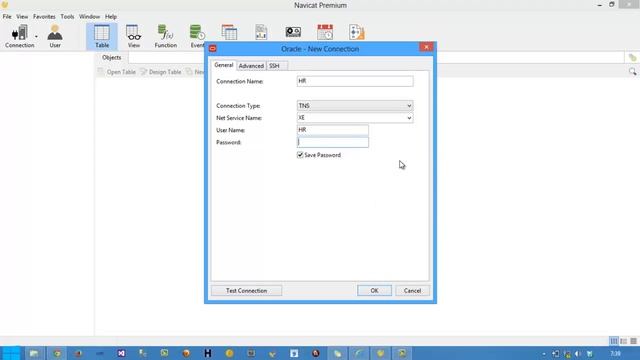The width and height of the screenshot is (640, 360).
Task: Click the tag icon at top right
Action: click(x=632, y=58)
